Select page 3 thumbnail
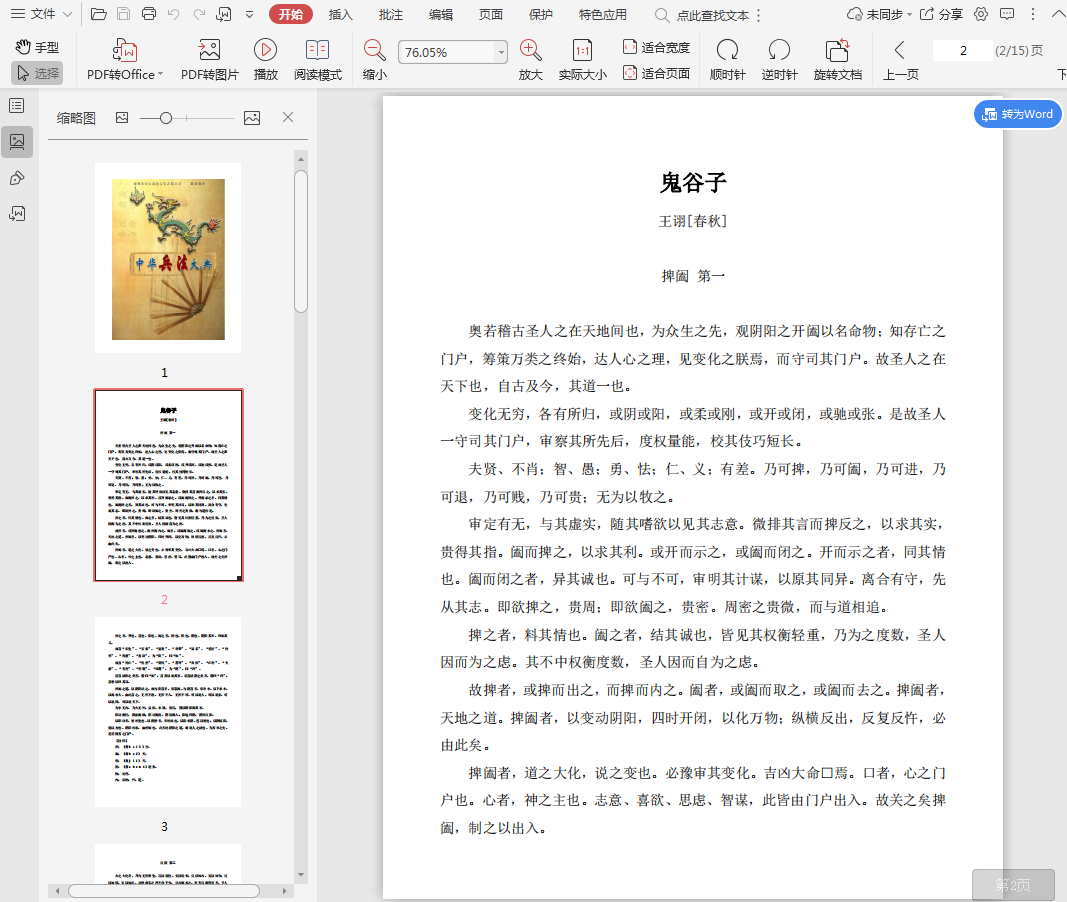 [168, 711]
